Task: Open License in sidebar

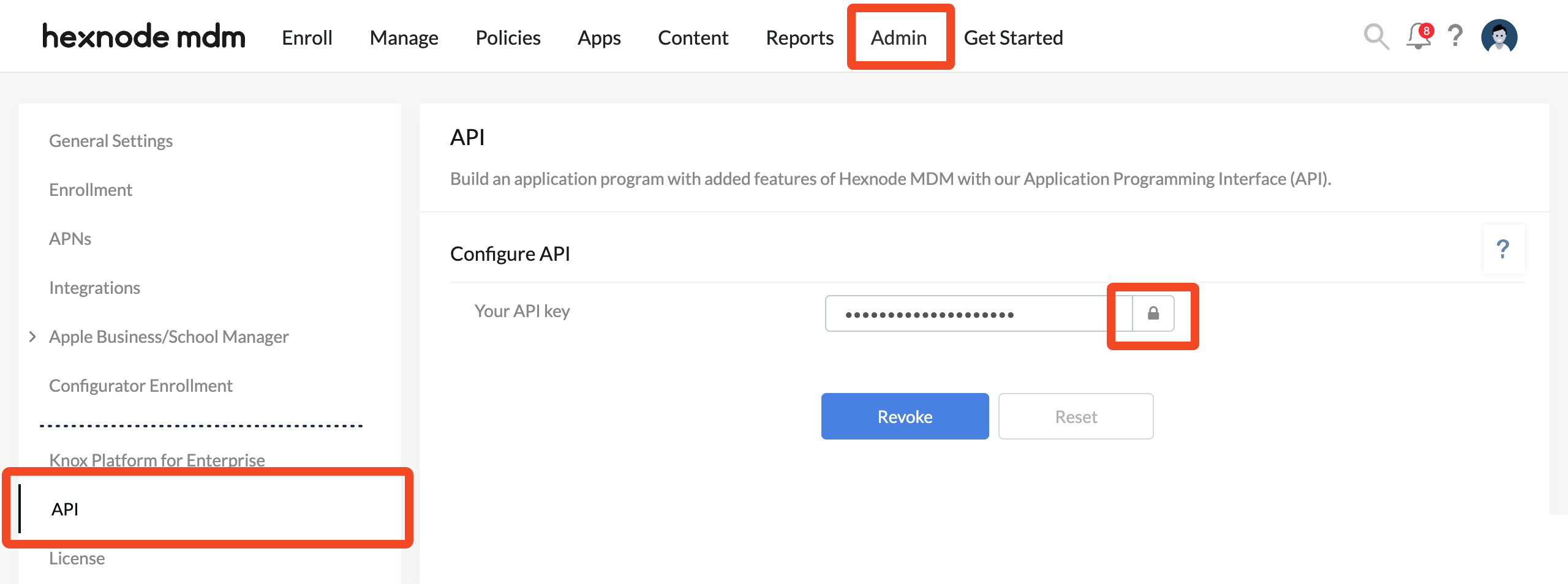Action: [x=77, y=558]
